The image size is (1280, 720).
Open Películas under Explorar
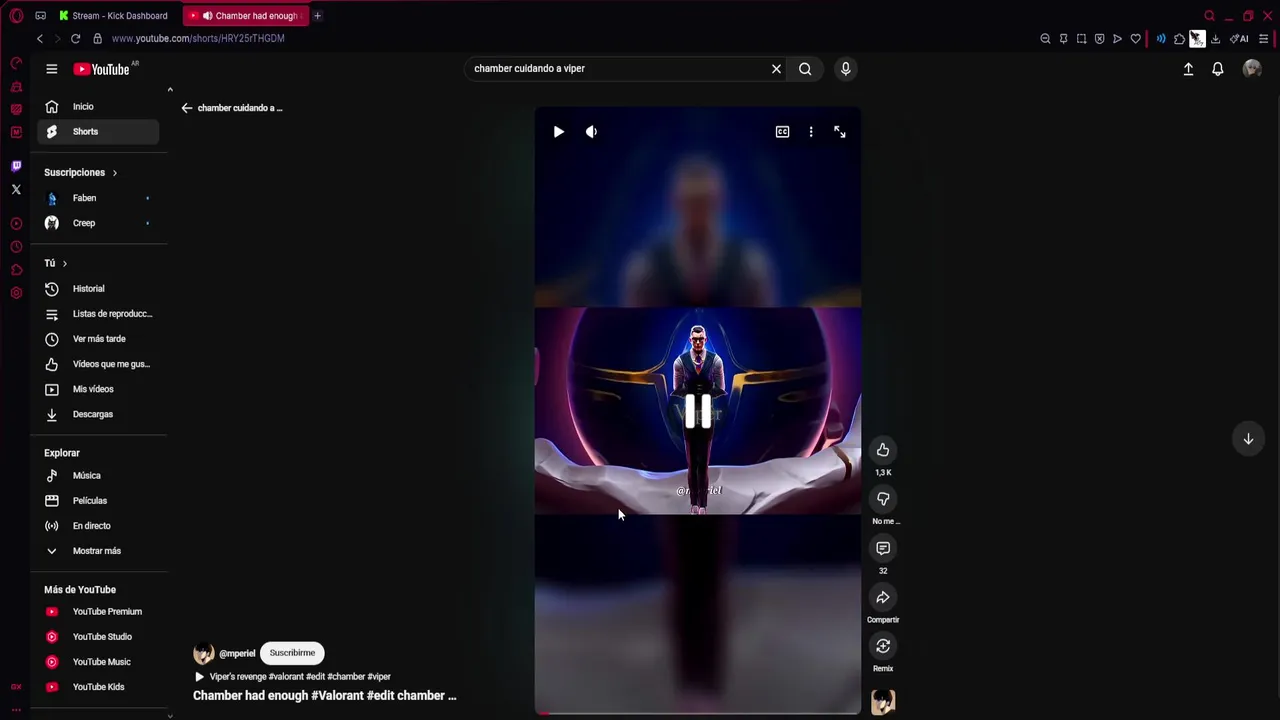click(98, 501)
